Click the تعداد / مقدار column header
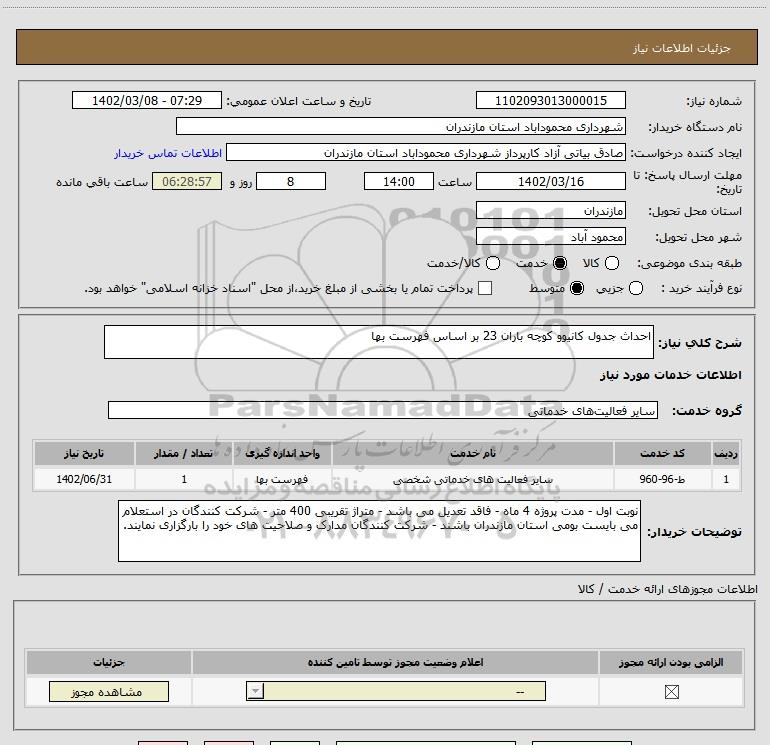This screenshot has width=770, height=745. [x=184, y=453]
